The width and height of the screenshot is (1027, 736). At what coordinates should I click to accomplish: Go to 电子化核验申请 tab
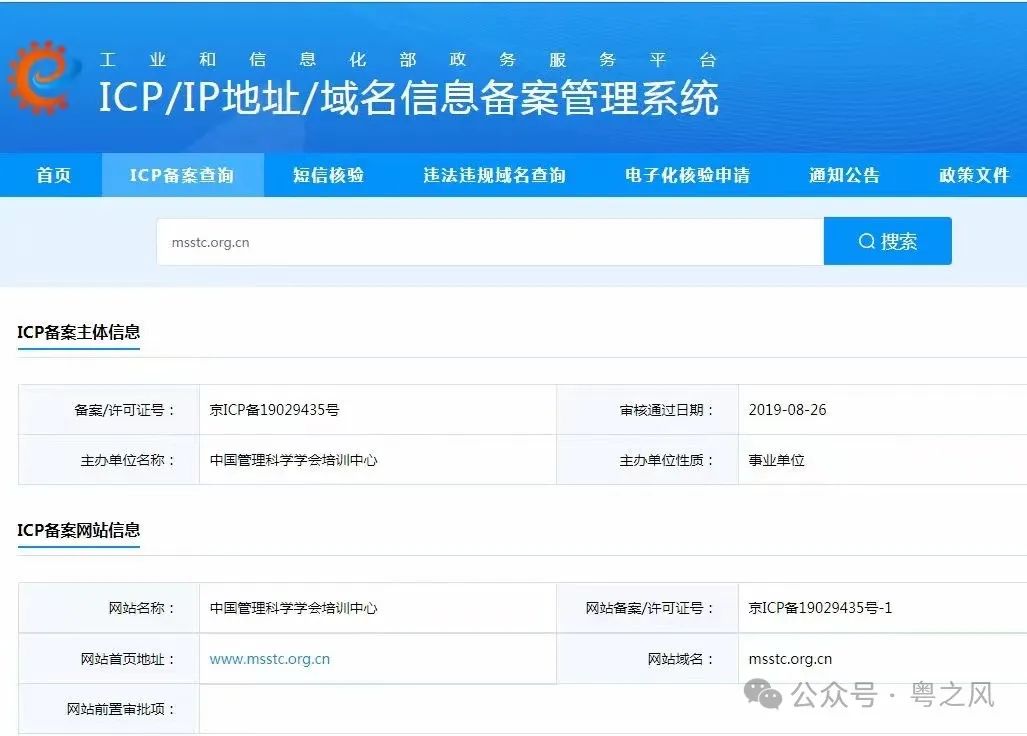687,175
